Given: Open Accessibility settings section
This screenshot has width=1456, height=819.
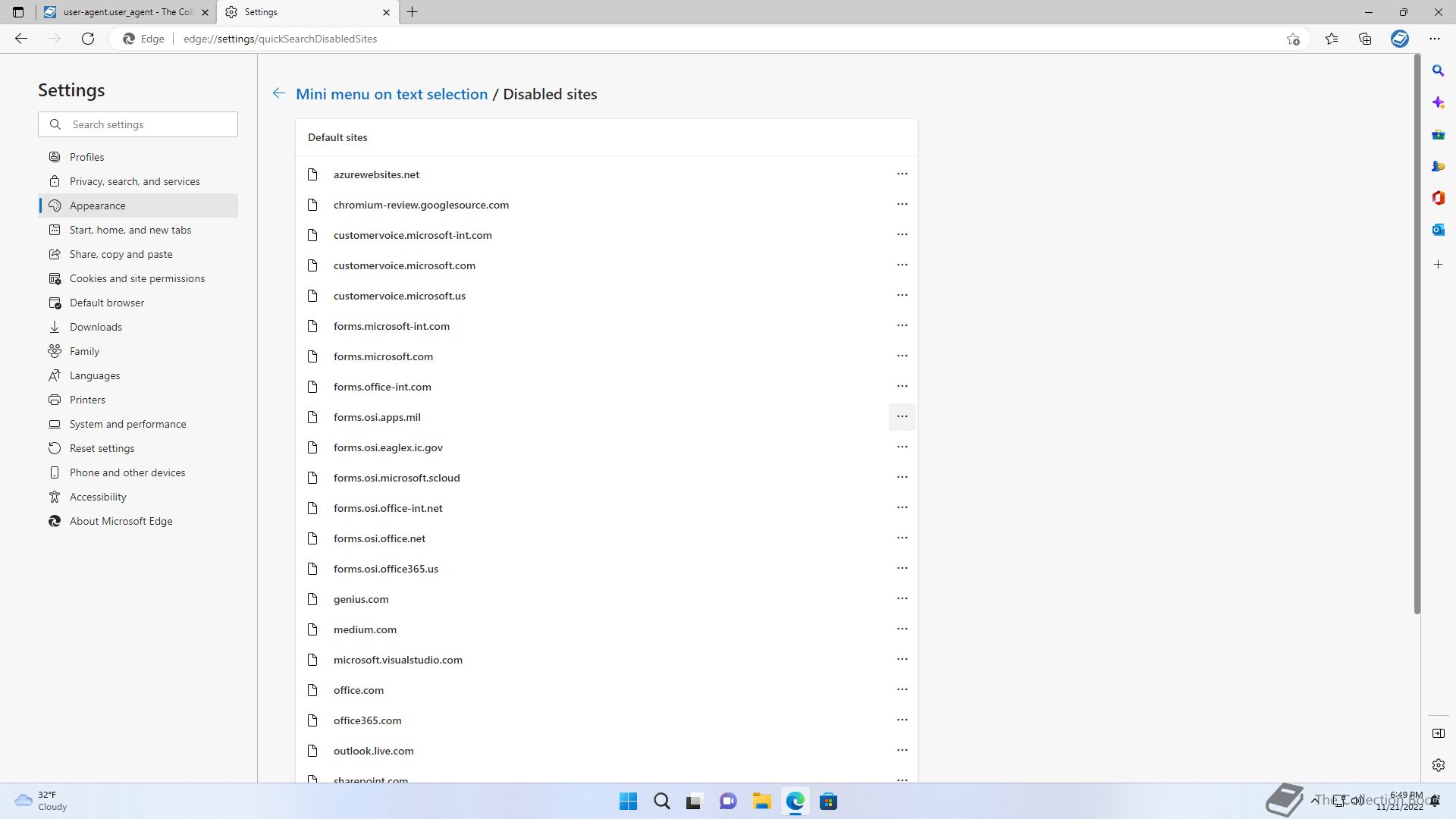Looking at the screenshot, I should click(x=138, y=497).
